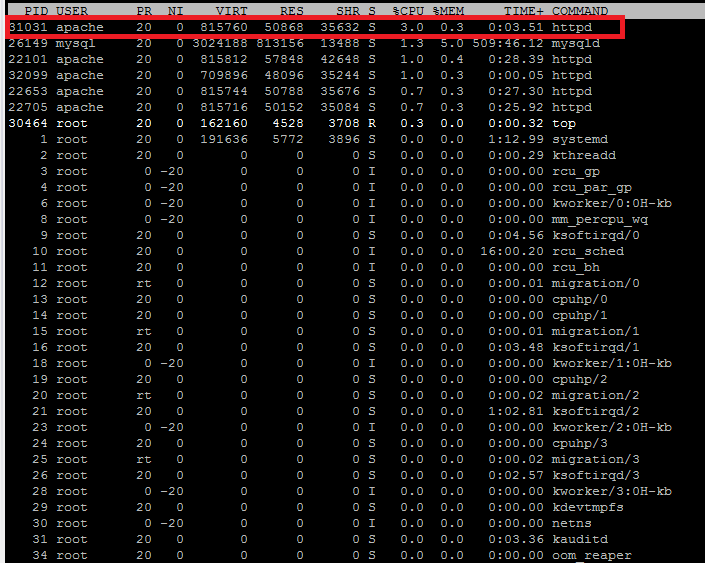Click kworker/3:0H-kb command
The image size is (705, 563).
coord(612,492)
